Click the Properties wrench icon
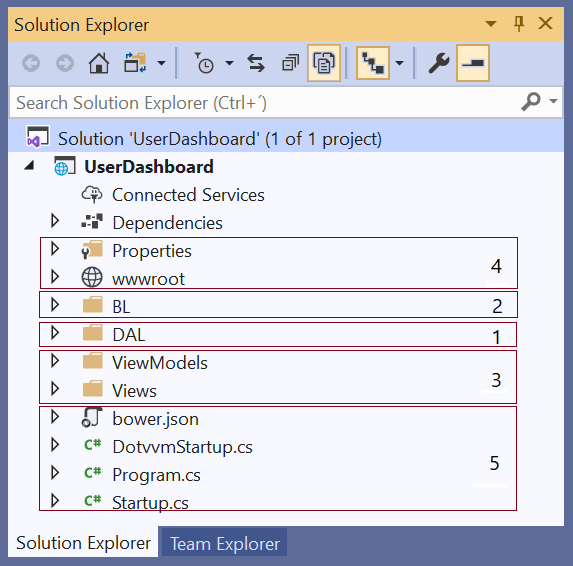Image resolution: width=573 pixels, height=566 pixels. pyautogui.click(x=439, y=63)
